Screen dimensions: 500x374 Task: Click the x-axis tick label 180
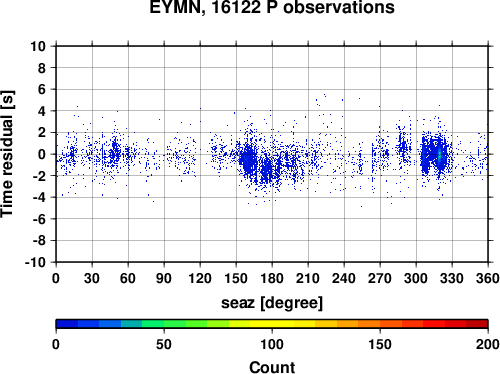click(272, 278)
